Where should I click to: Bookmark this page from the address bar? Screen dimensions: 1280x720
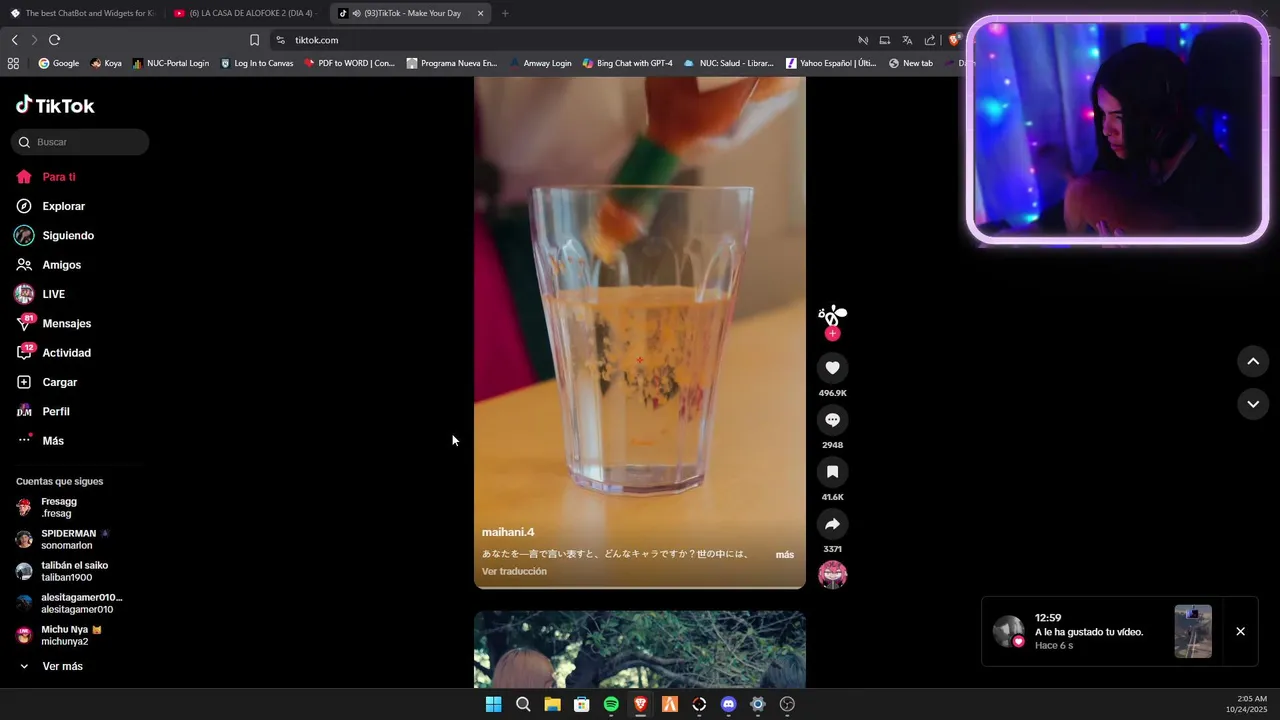pyautogui.click(x=254, y=40)
